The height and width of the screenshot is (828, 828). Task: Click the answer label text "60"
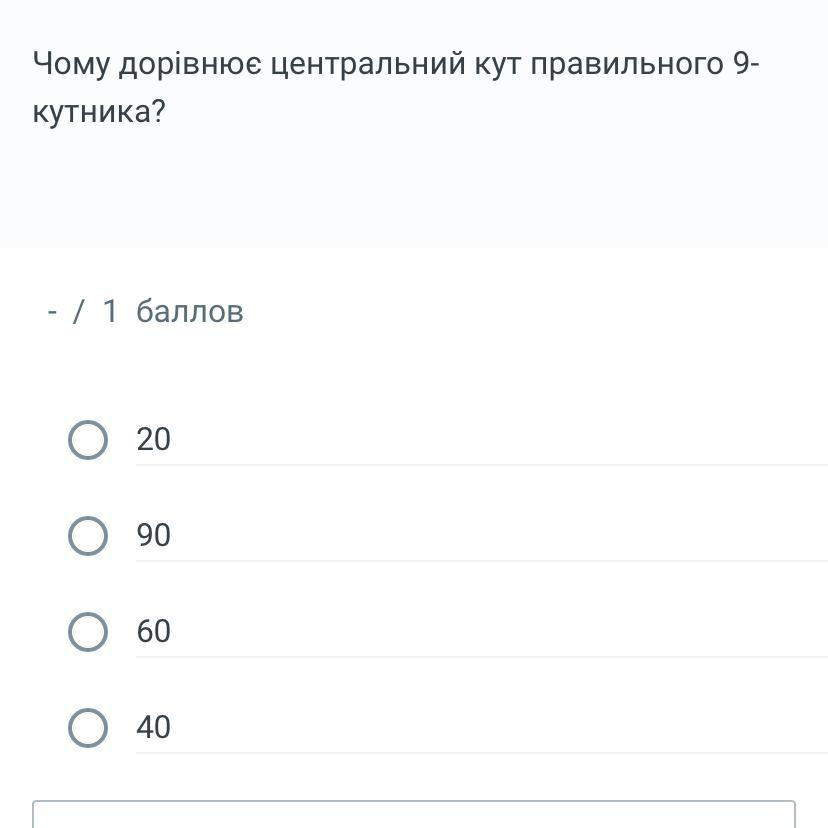(x=154, y=632)
